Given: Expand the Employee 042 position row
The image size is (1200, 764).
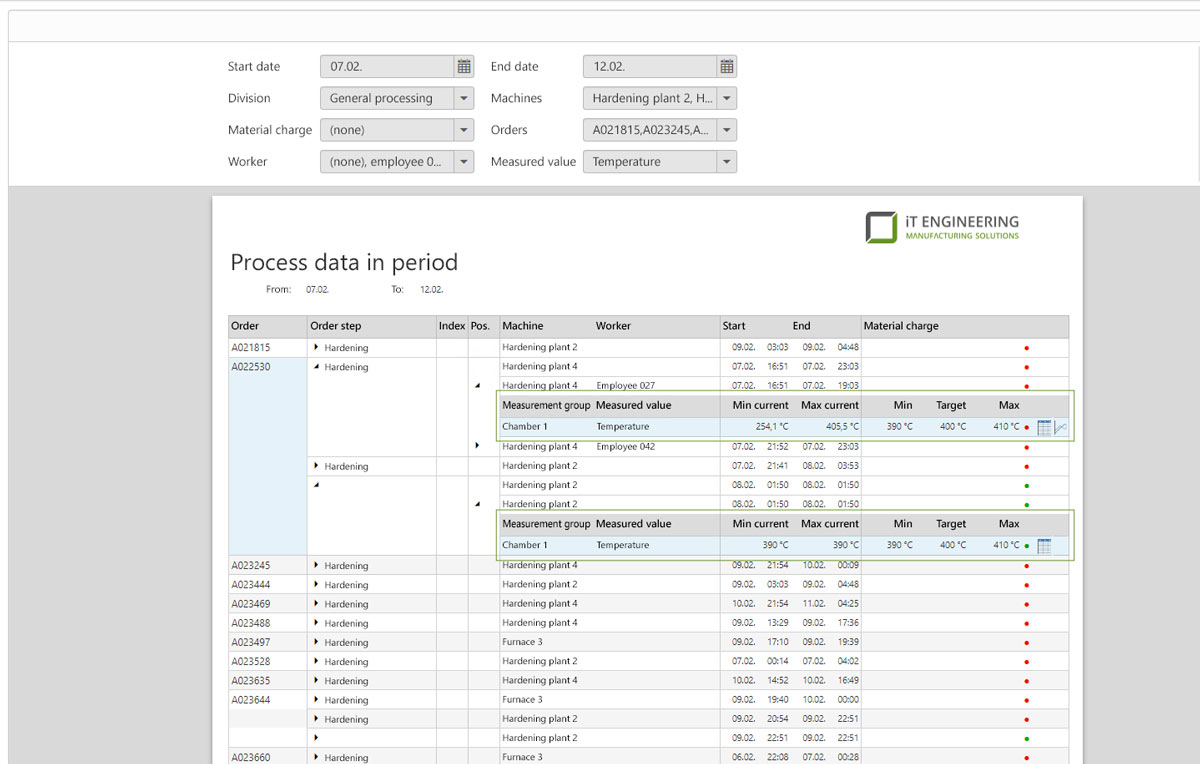Looking at the screenshot, I should [x=477, y=446].
